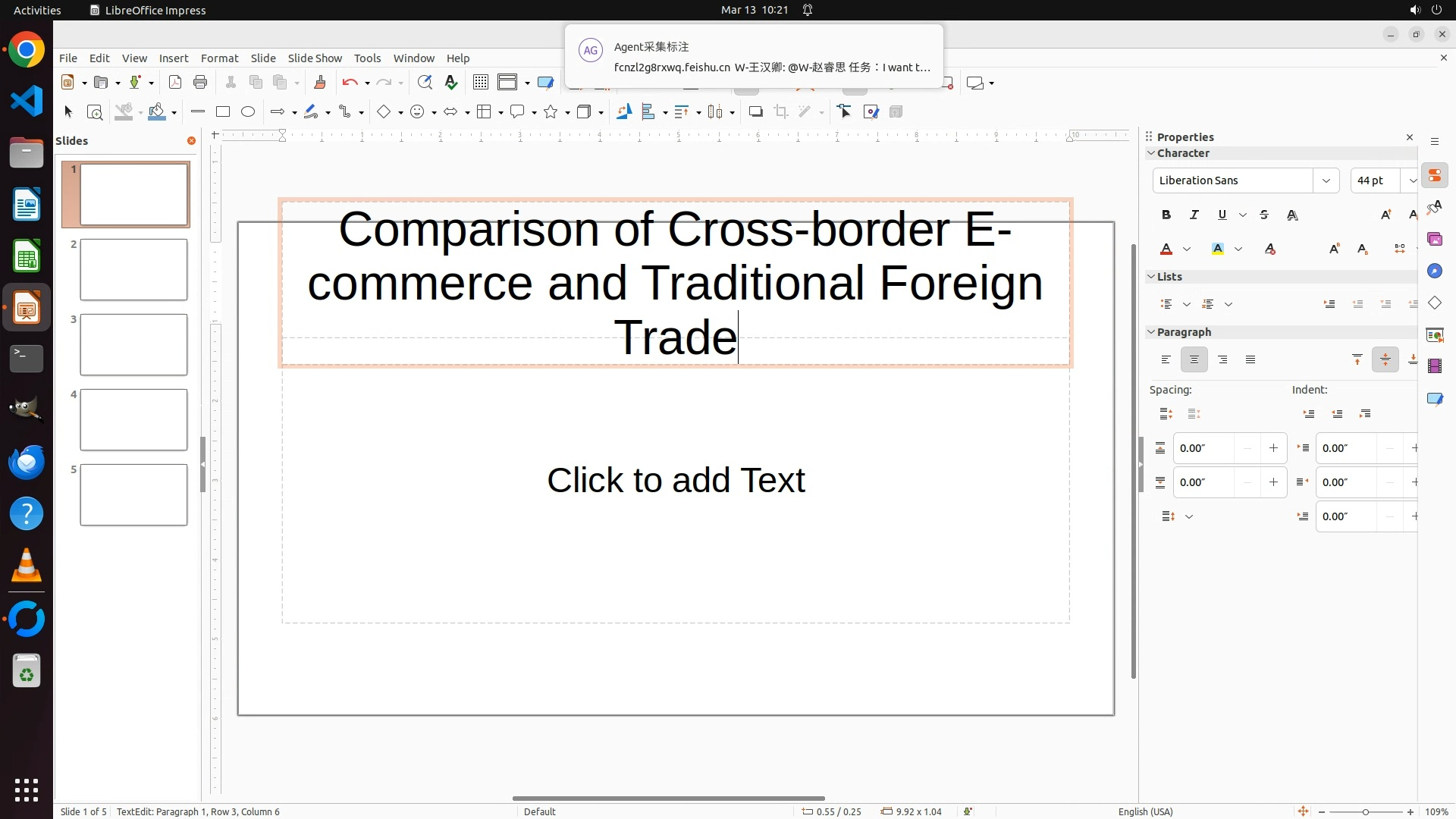1456x819 pixels.
Task: Click the Print toolbar icon
Action: (200, 83)
